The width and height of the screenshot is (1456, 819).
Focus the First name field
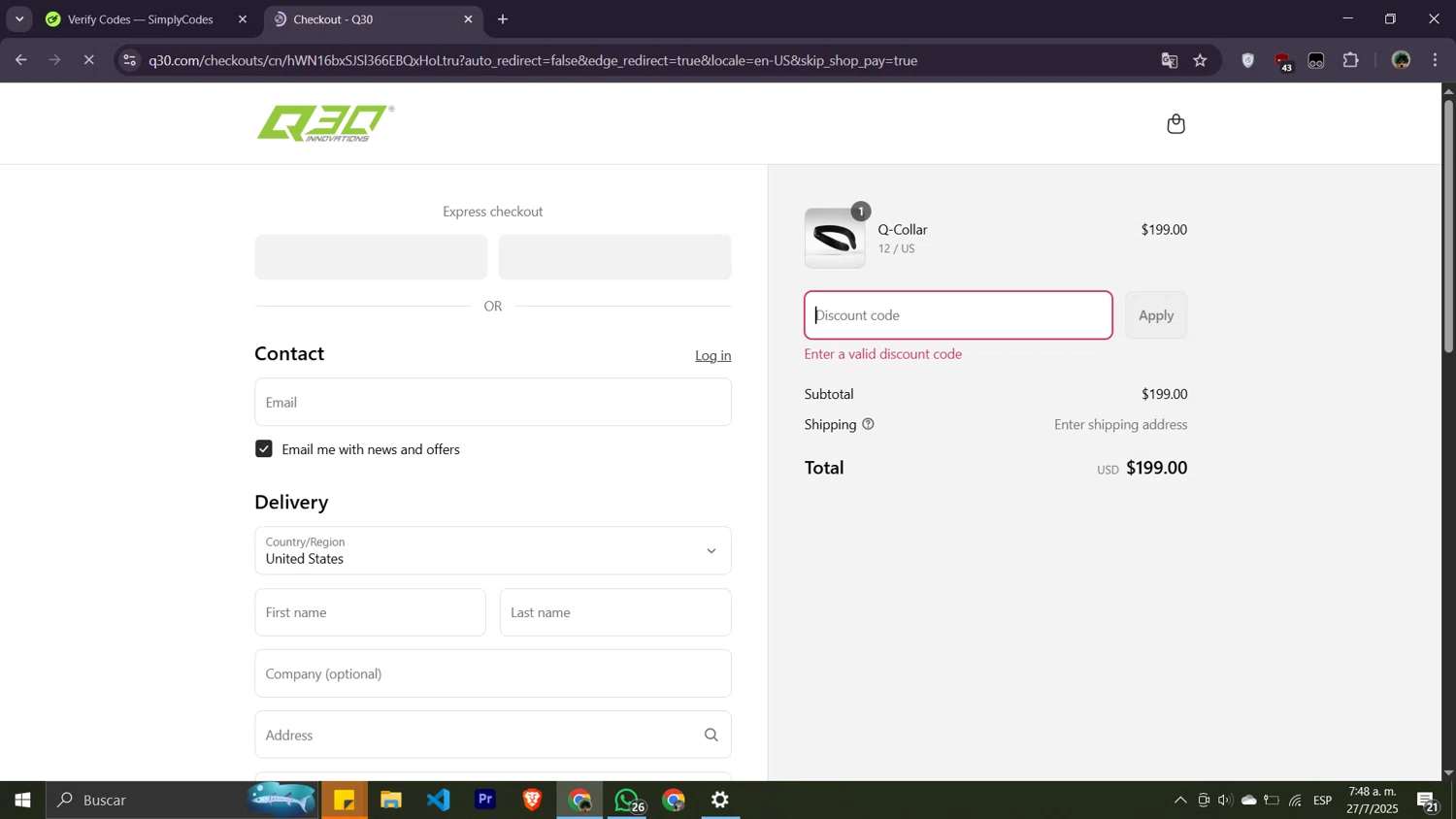[370, 612]
